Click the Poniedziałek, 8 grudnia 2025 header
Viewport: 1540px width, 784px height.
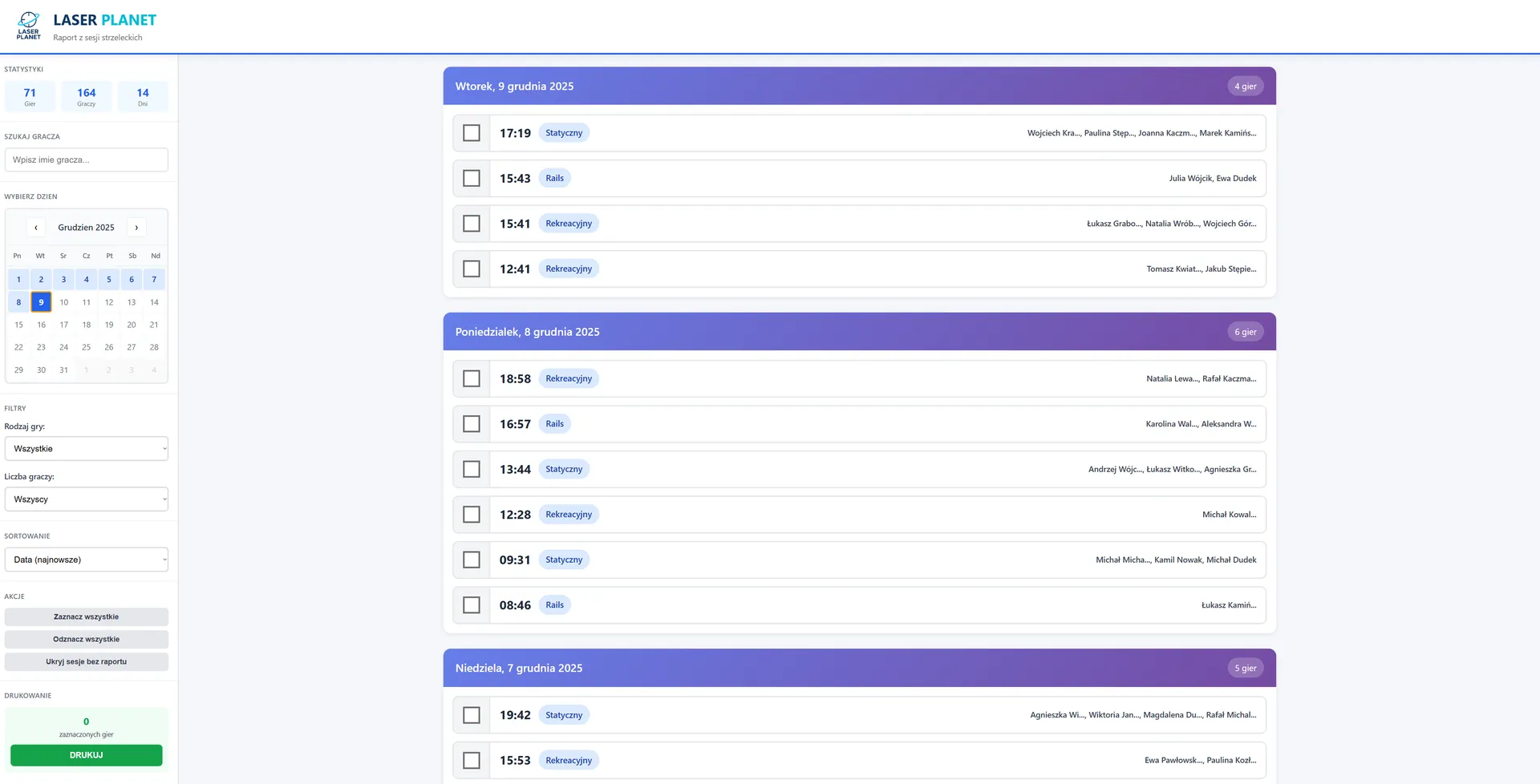[x=860, y=332]
